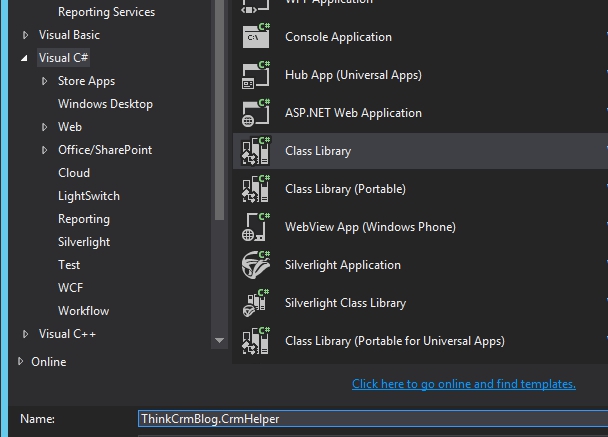
Task: Click the project Name input field
Action: pos(373,419)
